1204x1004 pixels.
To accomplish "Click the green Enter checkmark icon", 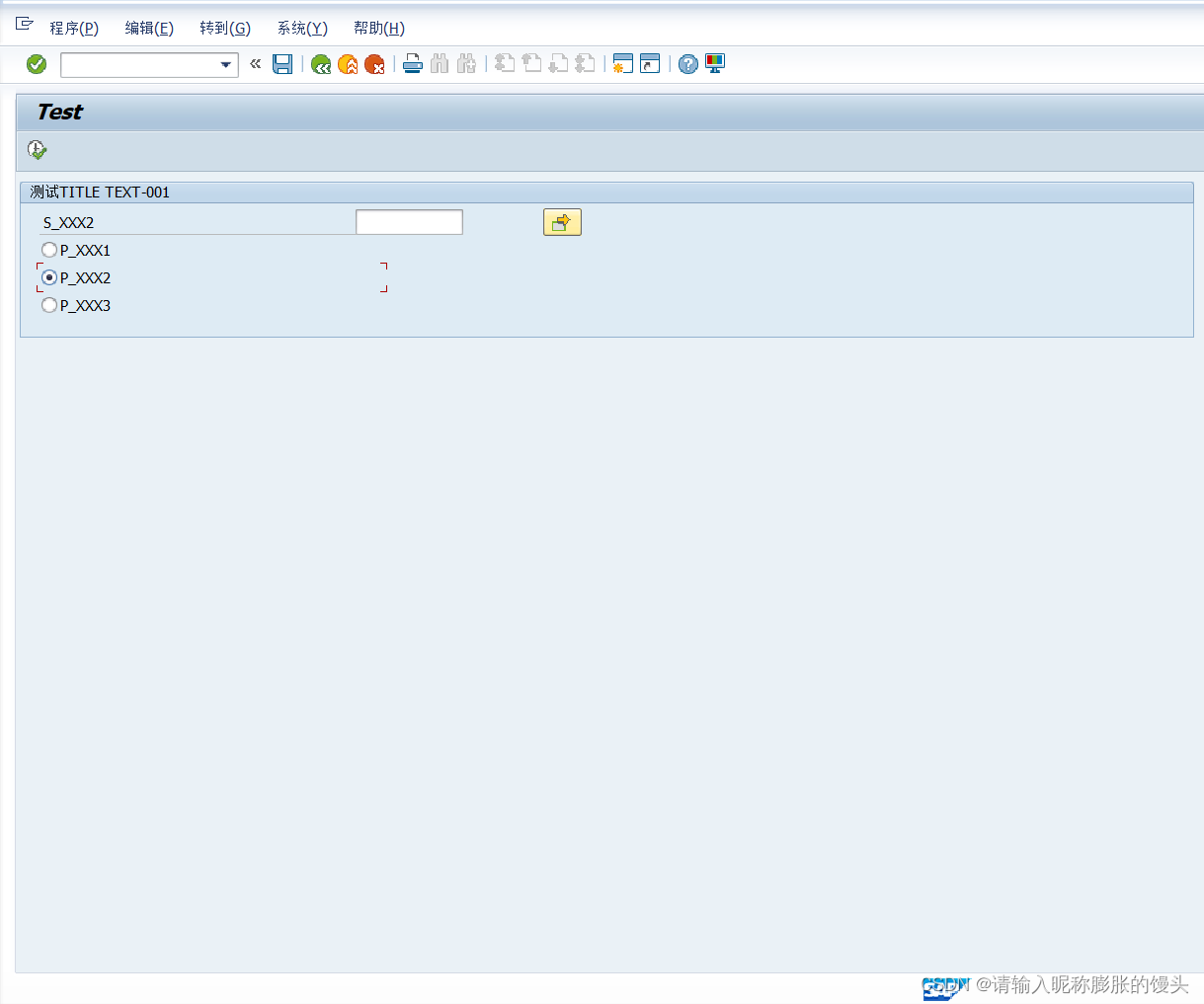I will pos(37,64).
